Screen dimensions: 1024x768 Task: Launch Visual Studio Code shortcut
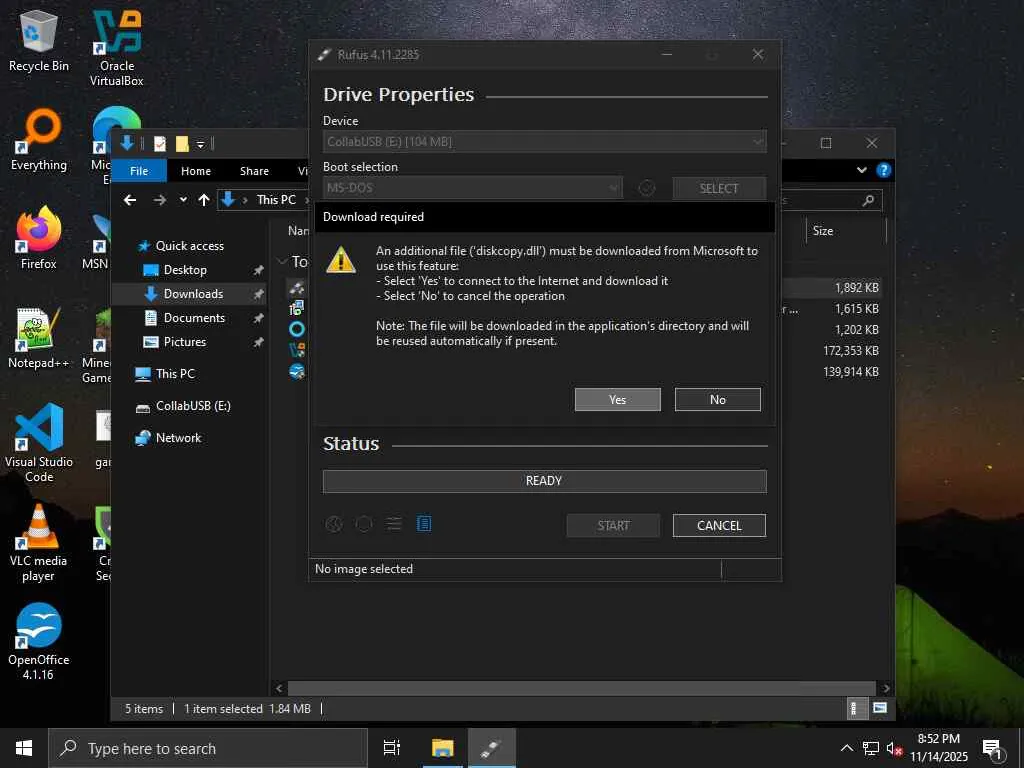[39, 444]
